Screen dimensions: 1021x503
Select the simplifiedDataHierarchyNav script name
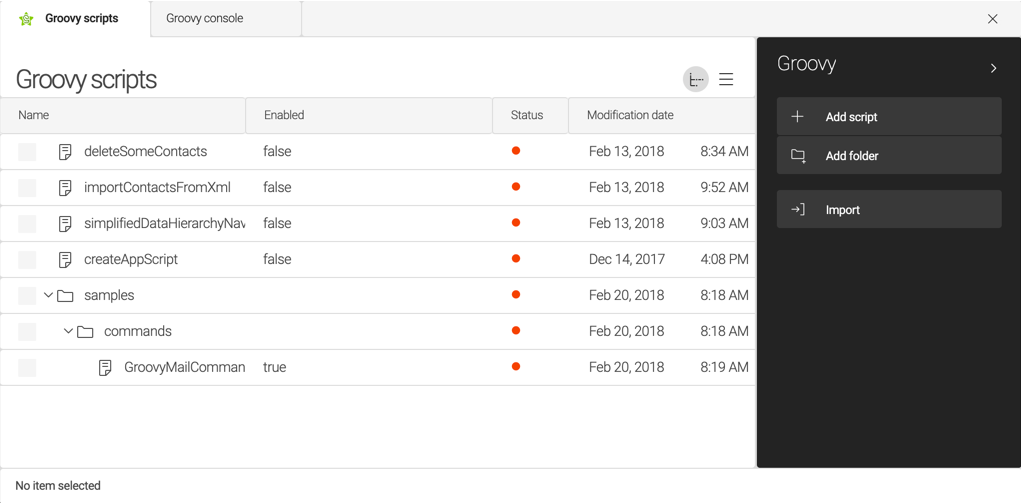pyautogui.click(x=164, y=223)
